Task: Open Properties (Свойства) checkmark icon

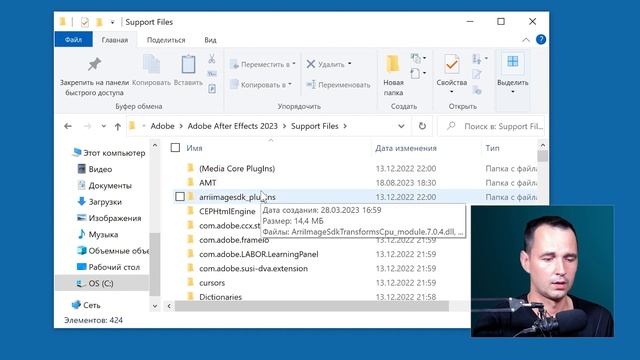Action: [451, 64]
